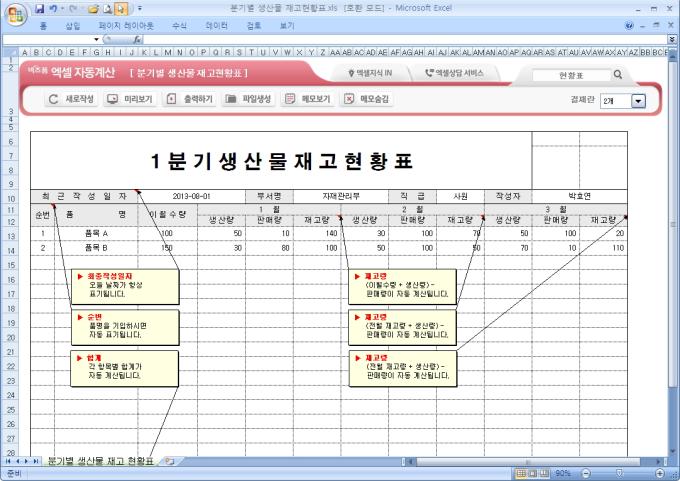Go to first sheet navigation arrow
This screenshot has width=680, height=481.
tap(8, 461)
